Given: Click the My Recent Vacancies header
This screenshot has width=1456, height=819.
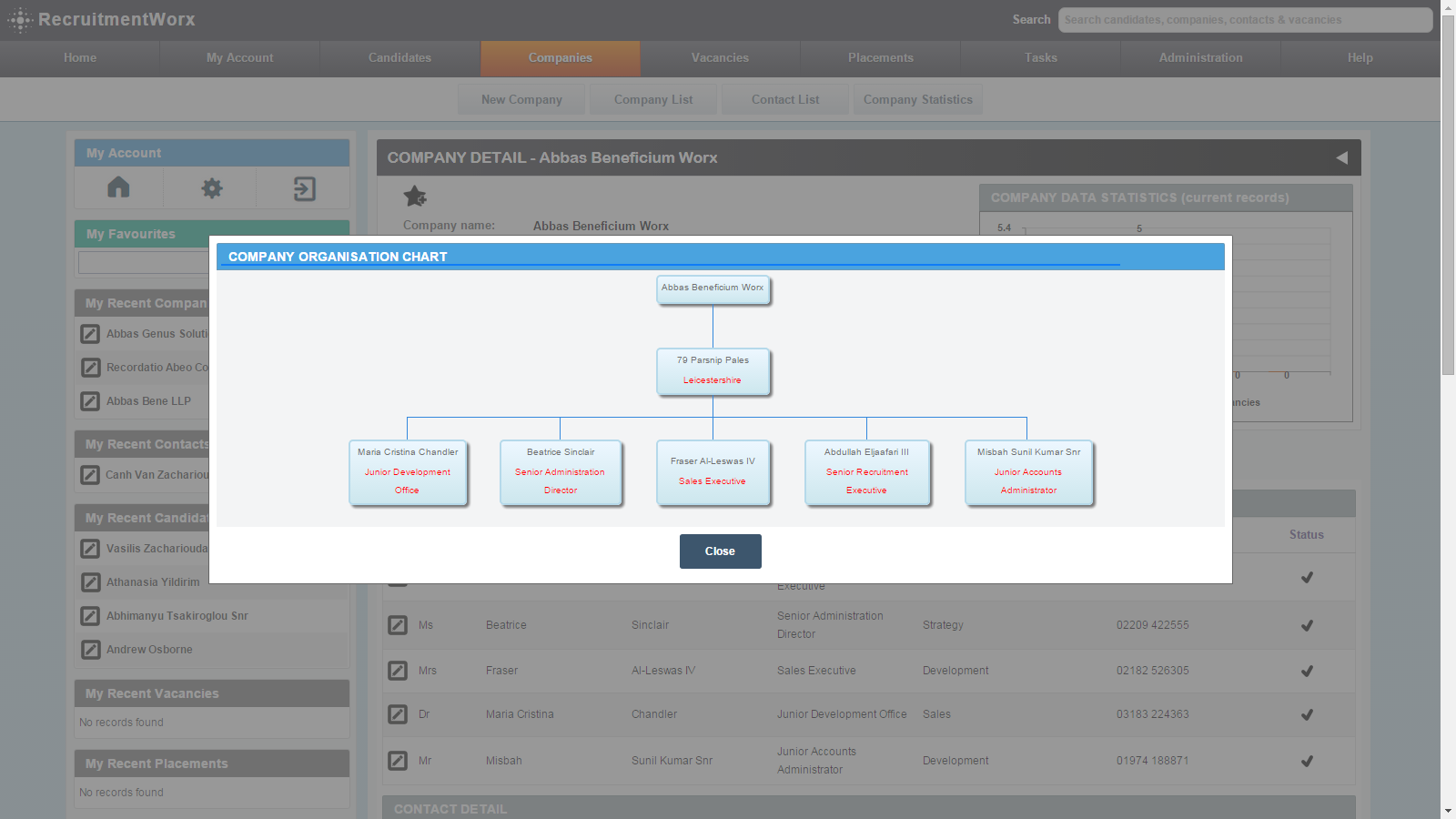Looking at the screenshot, I should click(x=212, y=693).
